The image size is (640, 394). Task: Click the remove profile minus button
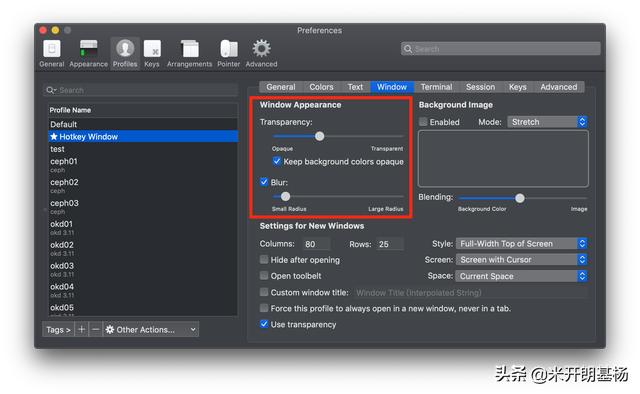(96, 329)
